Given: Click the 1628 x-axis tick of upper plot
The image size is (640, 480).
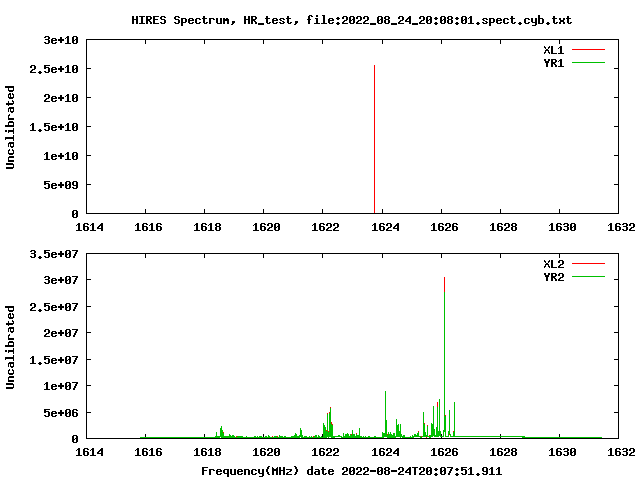Looking at the screenshot, I should 503,227.
